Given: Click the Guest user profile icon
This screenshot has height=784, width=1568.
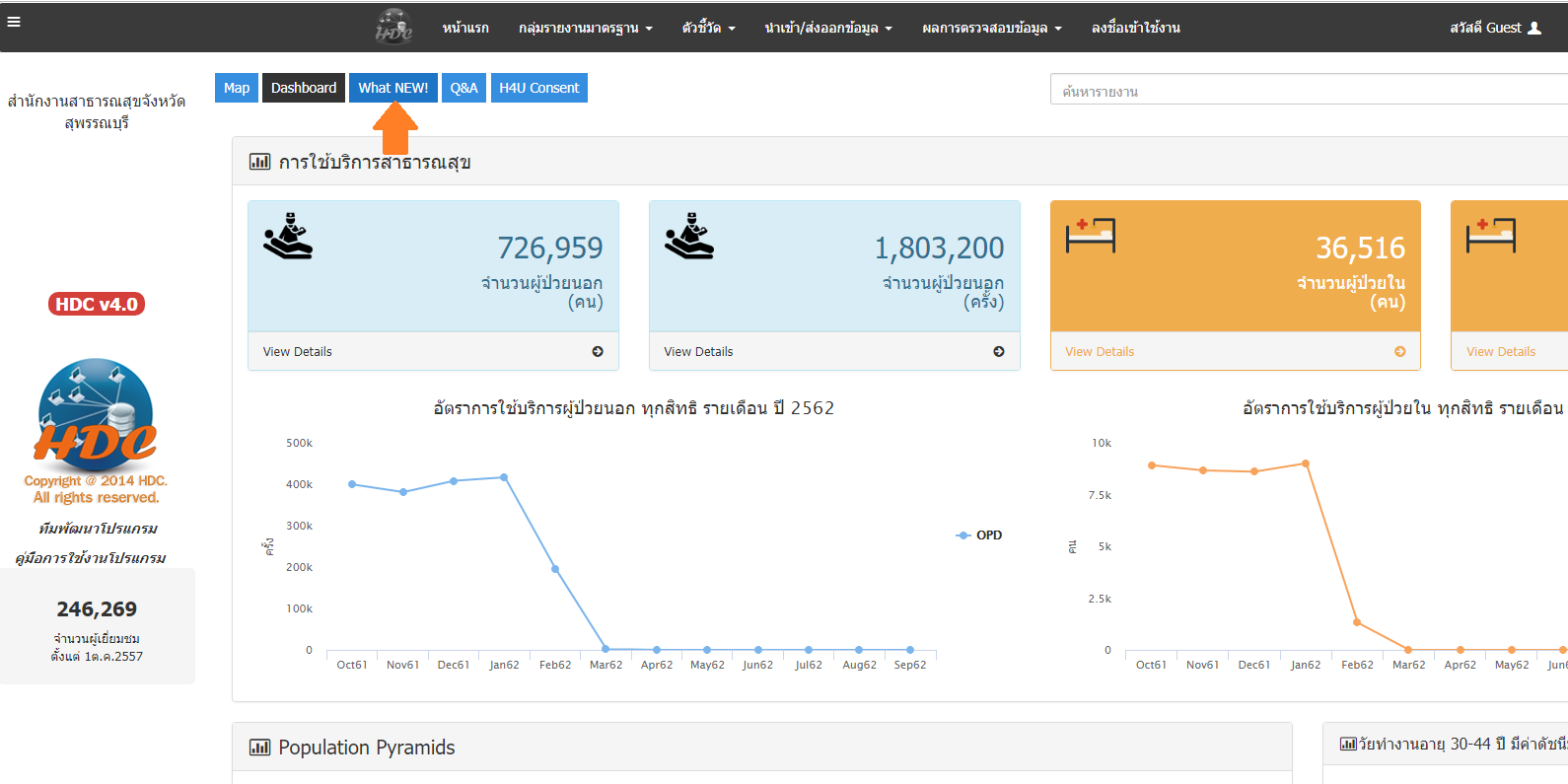Looking at the screenshot, I should point(1534,28).
